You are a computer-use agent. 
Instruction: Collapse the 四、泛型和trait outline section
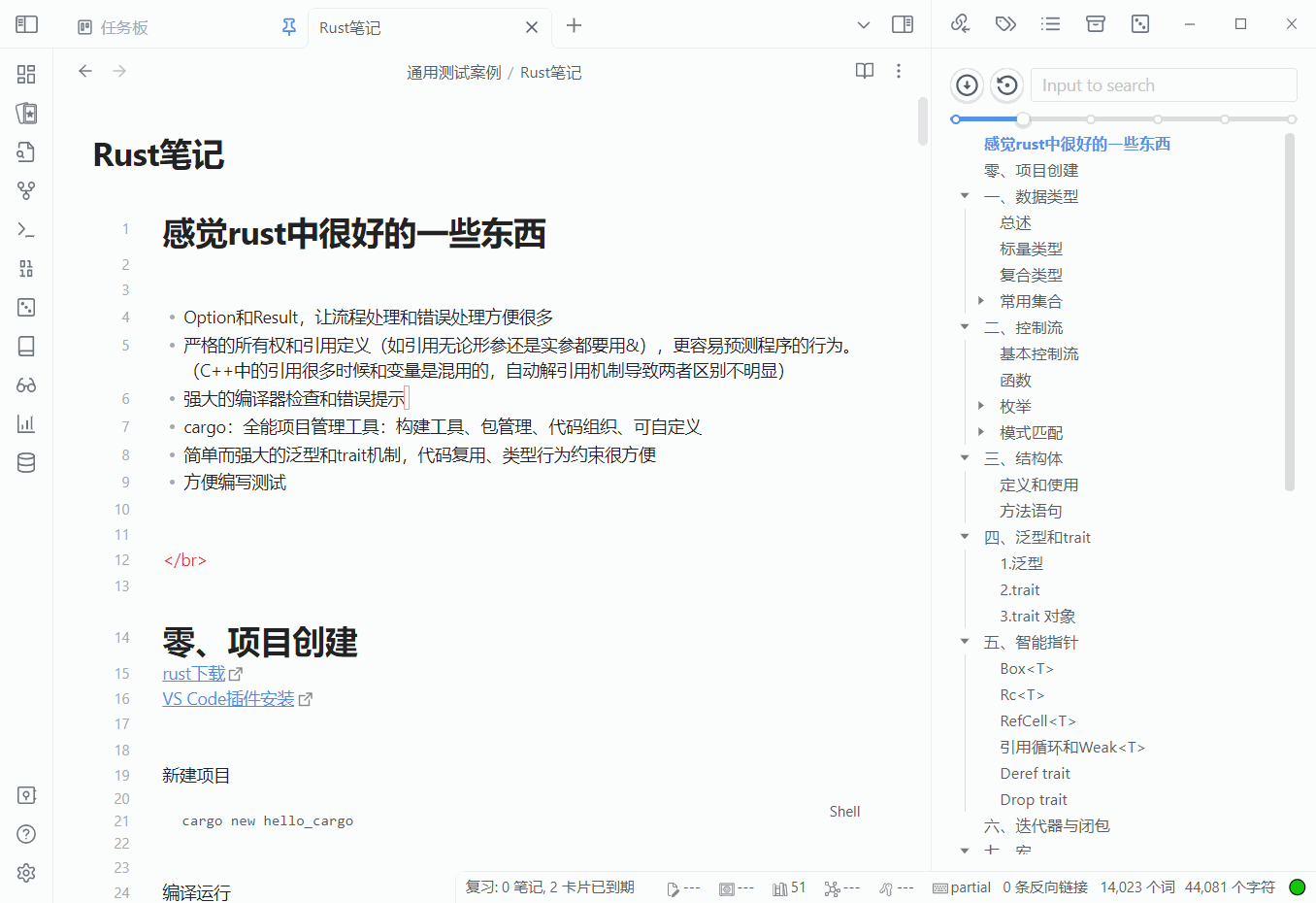[x=965, y=537]
